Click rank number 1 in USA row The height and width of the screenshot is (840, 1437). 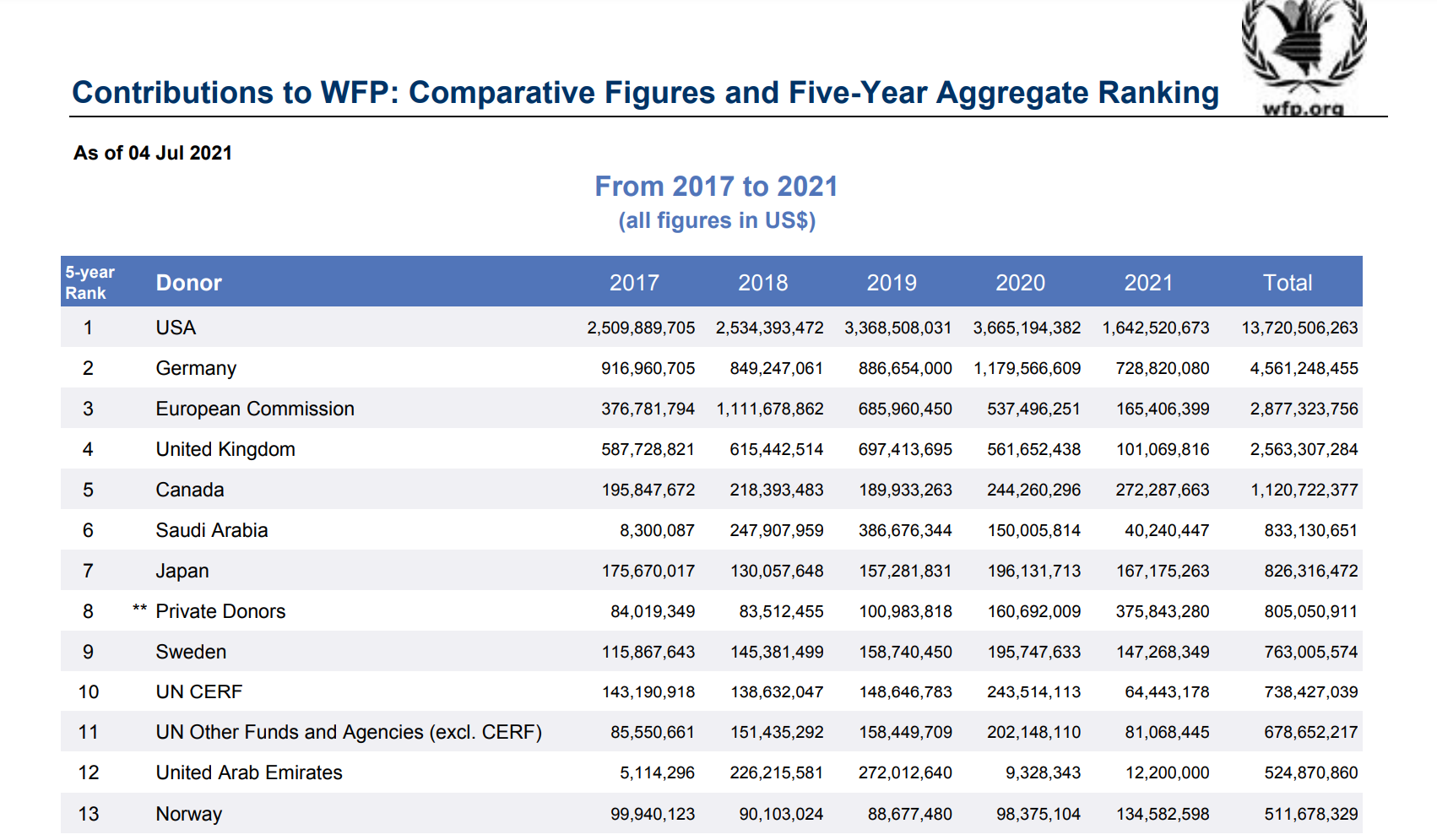tap(88, 328)
